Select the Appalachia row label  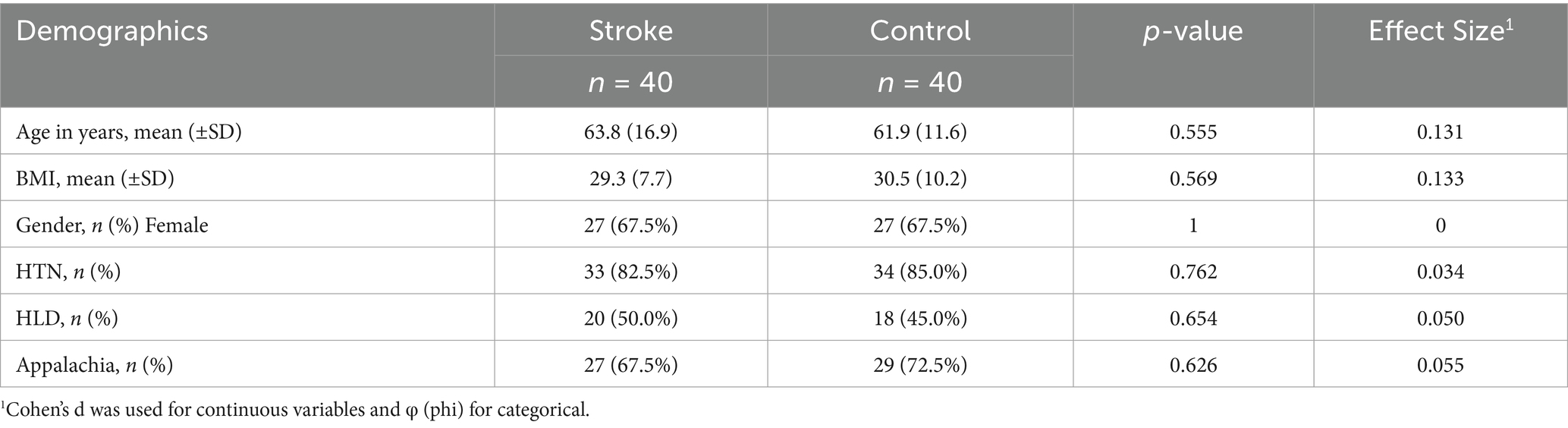pyautogui.click(x=94, y=365)
